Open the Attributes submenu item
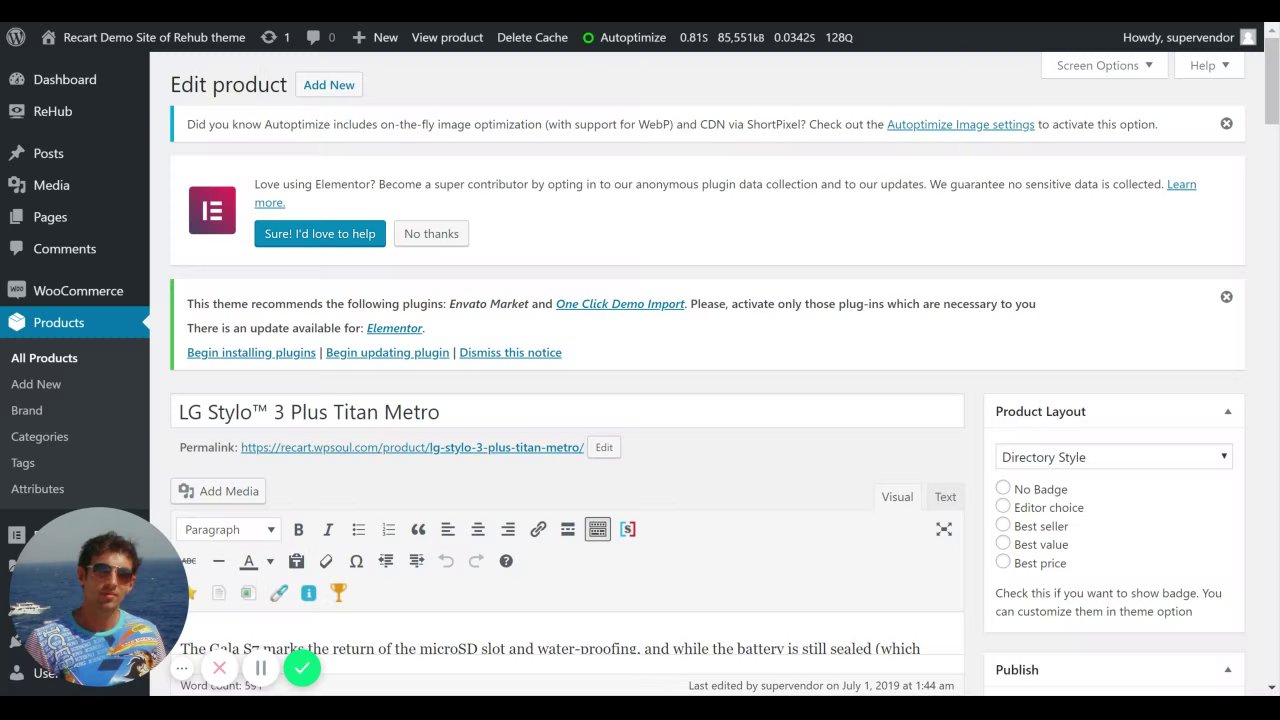This screenshot has height=720, width=1280. tap(38, 488)
